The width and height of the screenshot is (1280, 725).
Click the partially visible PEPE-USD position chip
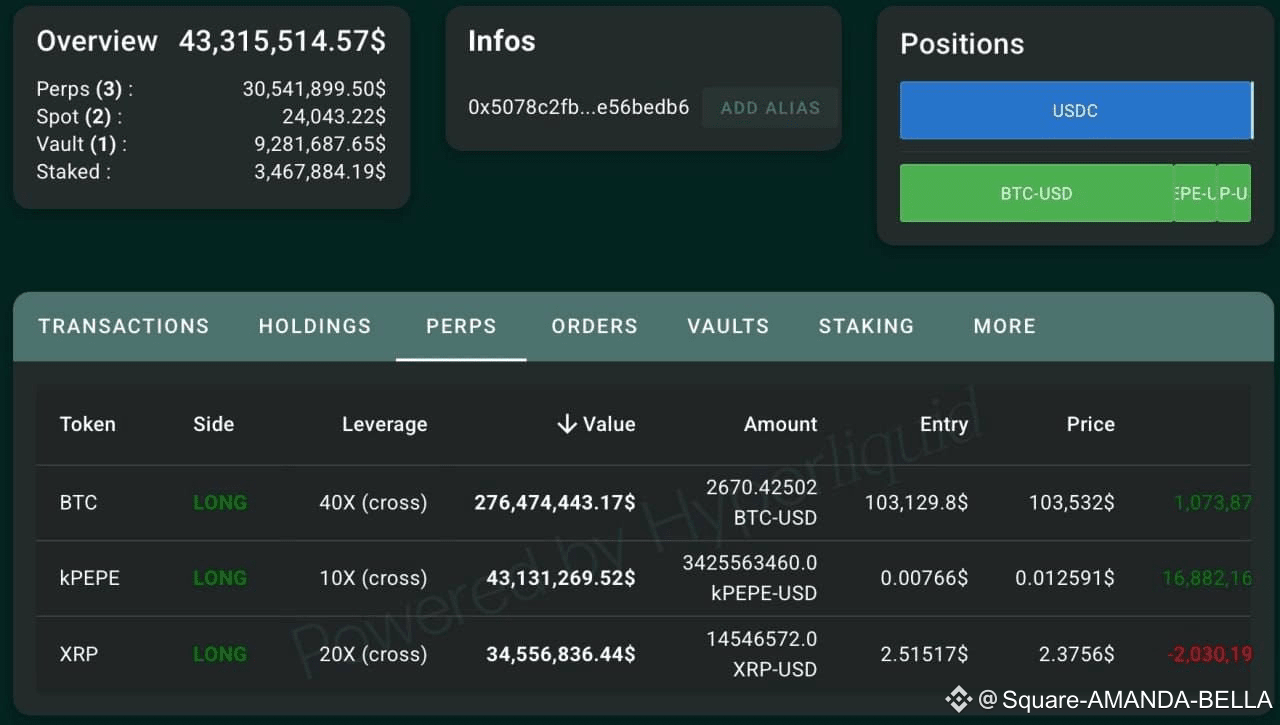coord(1194,193)
